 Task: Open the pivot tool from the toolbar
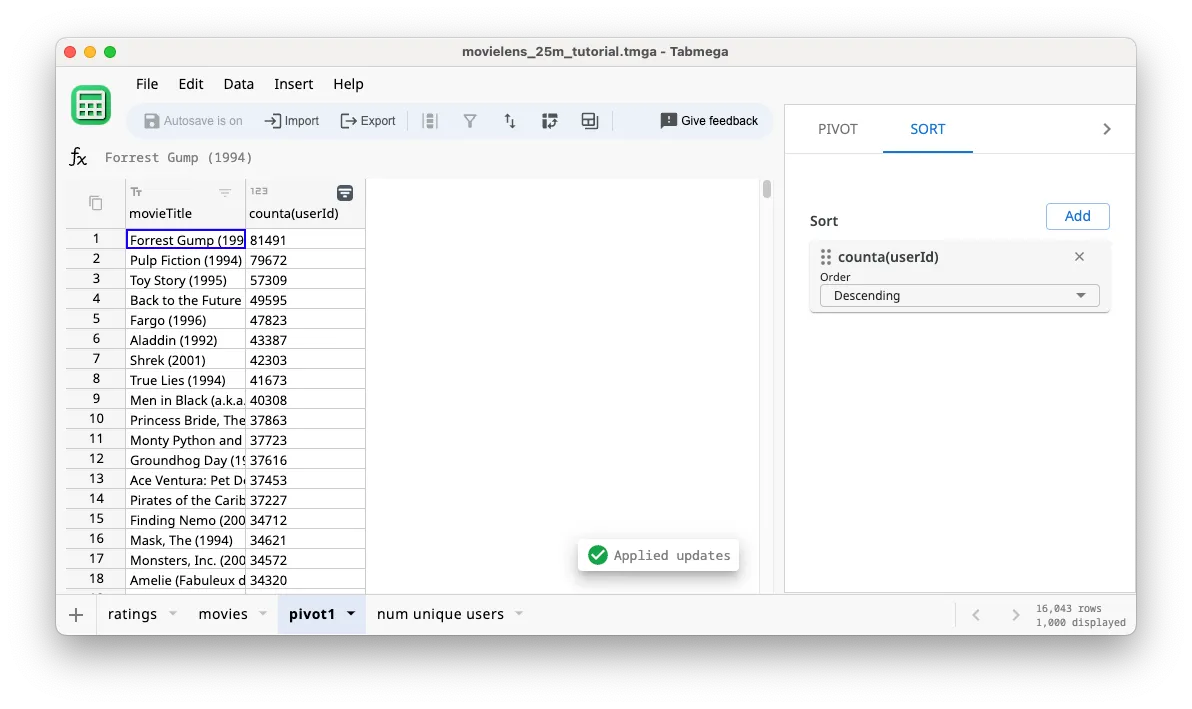coord(550,120)
